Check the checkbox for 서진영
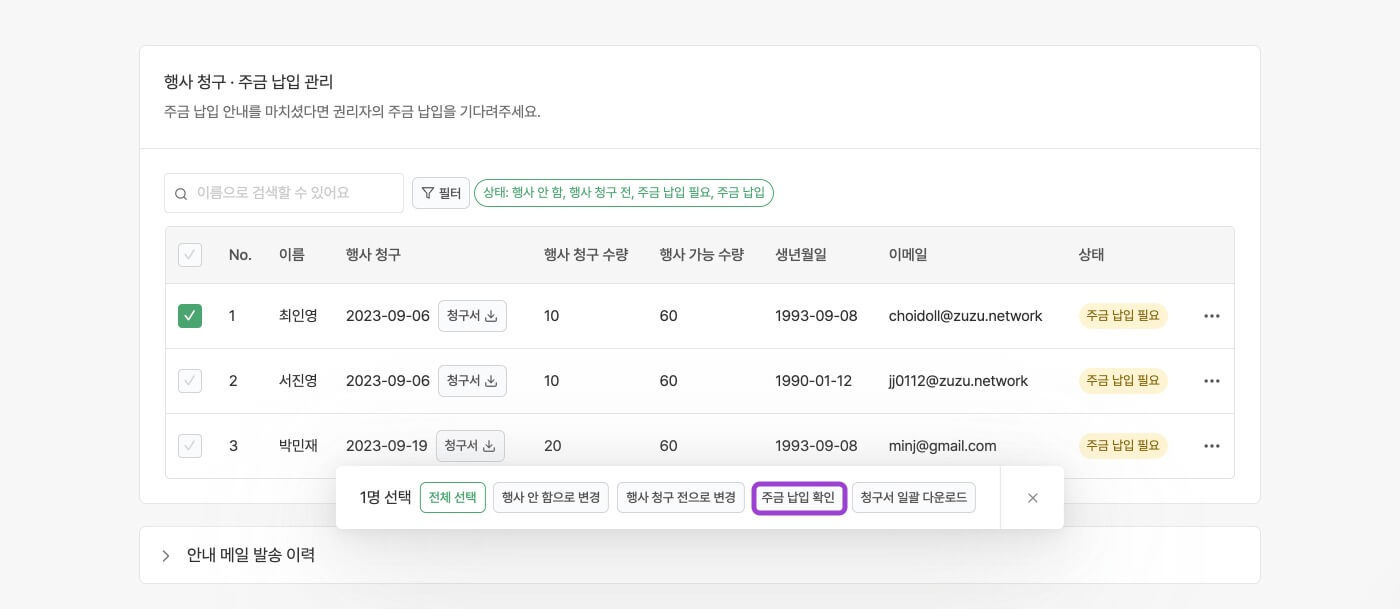The height and width of the screenshot is (609, 1400). coord(190,381)
